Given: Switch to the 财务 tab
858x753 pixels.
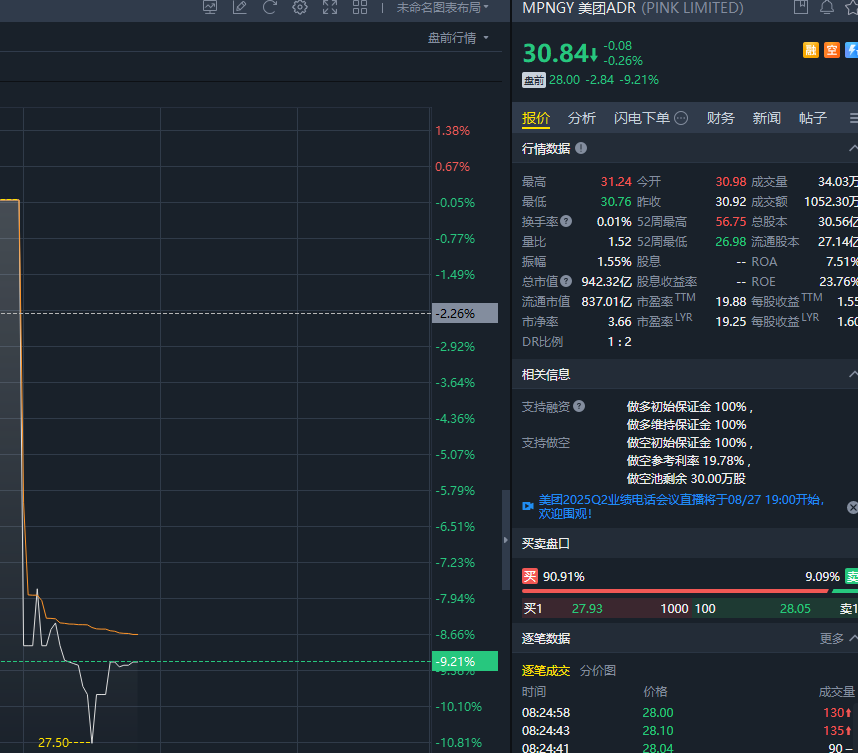Looking at the screenshot, I should point(720,118).
